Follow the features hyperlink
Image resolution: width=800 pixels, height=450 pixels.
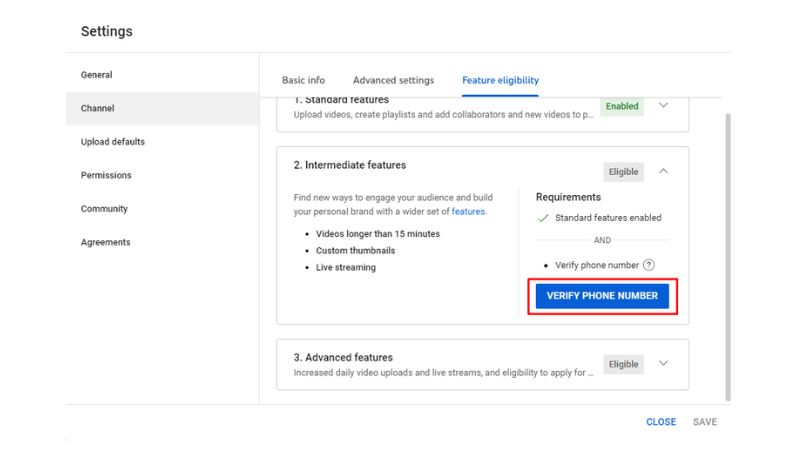point(468,211)
